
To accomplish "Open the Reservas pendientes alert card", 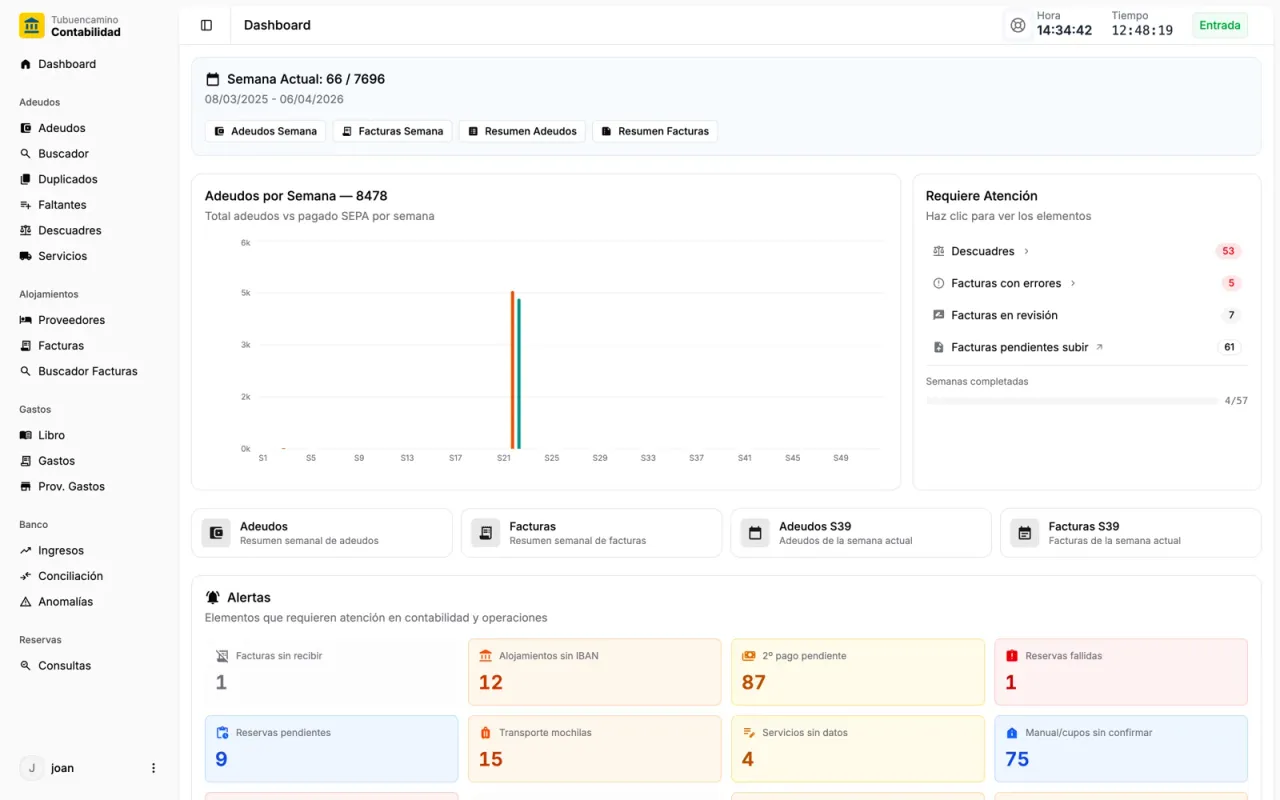I will 331,749.
